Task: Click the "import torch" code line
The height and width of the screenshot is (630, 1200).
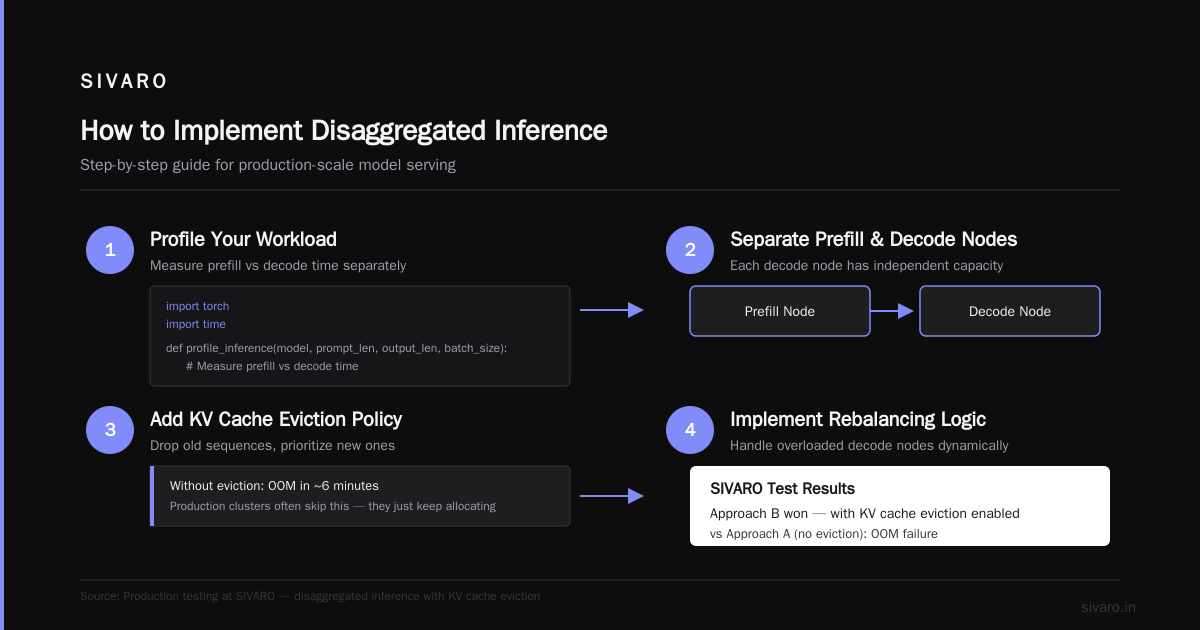Action: (198, 306)
